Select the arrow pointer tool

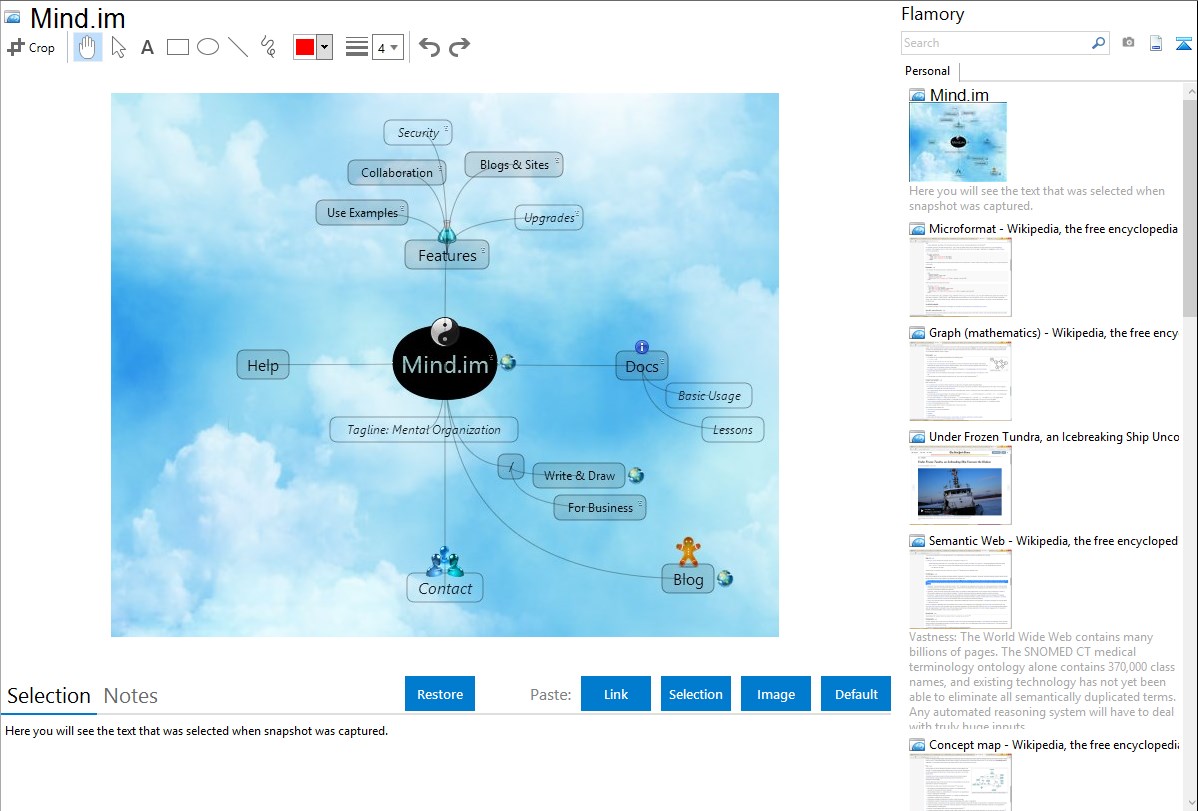click(x=118, y=47)
